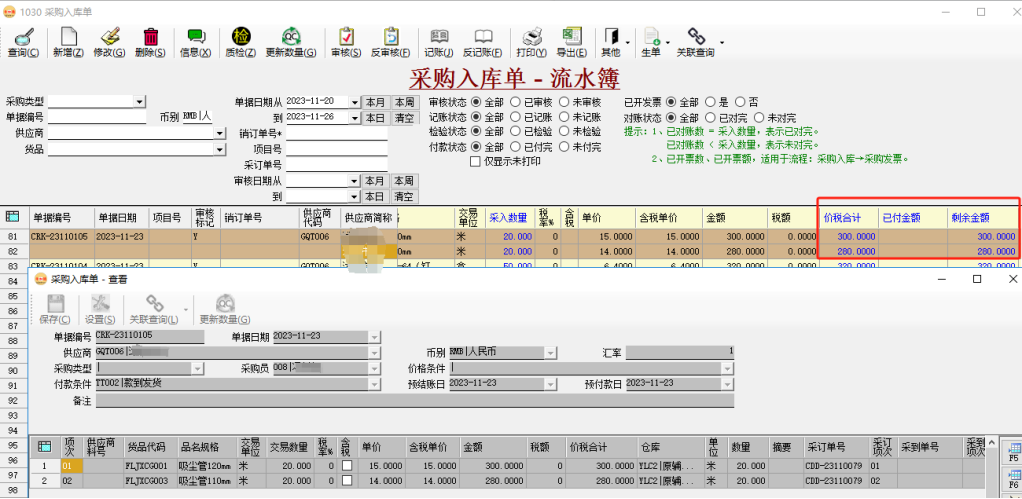
Task: Click the 关联查询 chain icon in main toolbar
Action: pos(695,37)
